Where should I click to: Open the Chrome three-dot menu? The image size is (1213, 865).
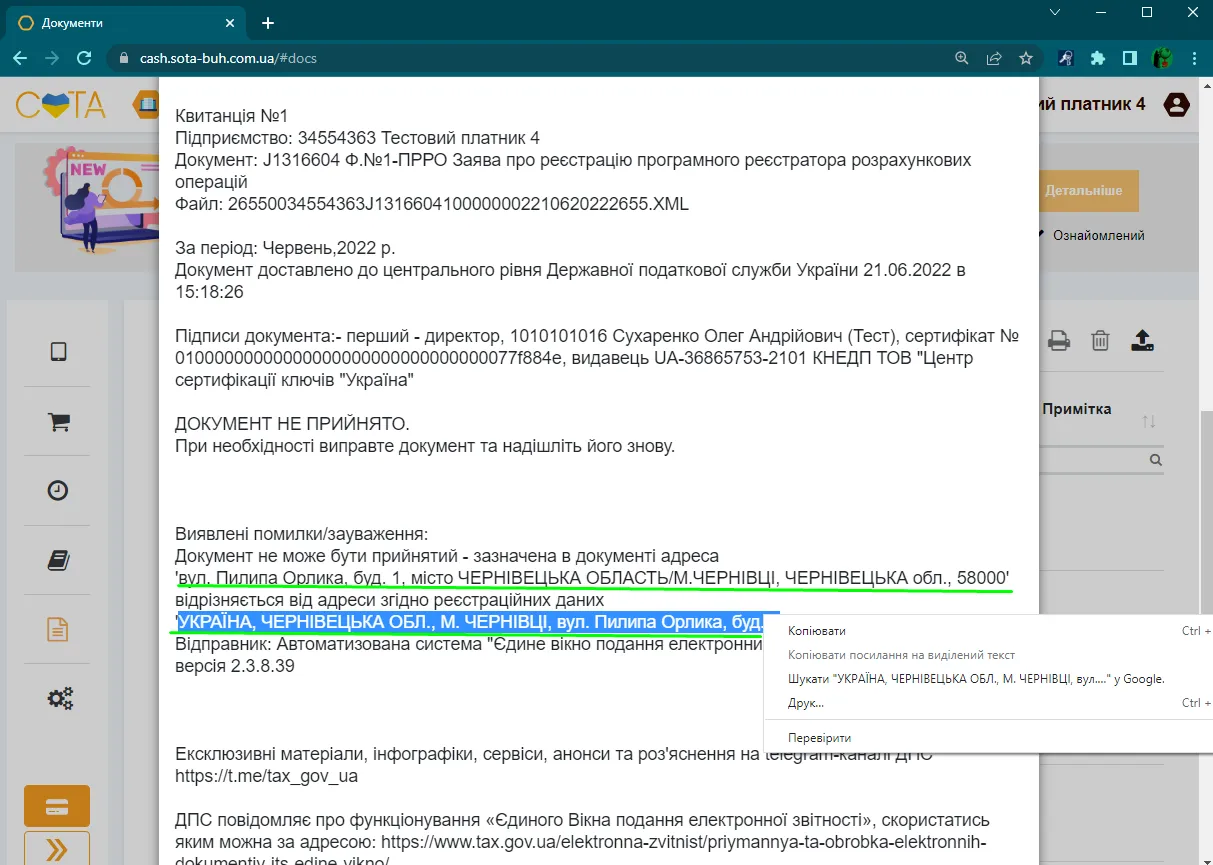coord(1195,58)
